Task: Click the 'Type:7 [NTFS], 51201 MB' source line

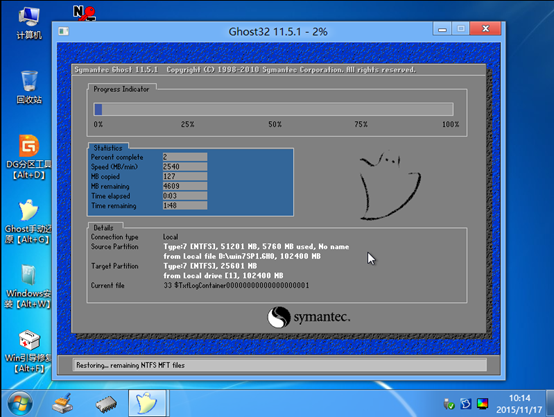Action: [256, 246]
